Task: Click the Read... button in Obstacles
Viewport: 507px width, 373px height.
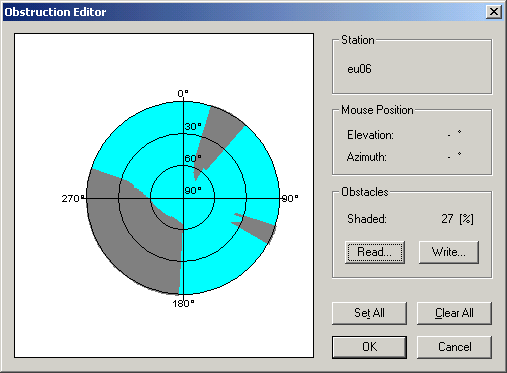Action: coord(375,252)
